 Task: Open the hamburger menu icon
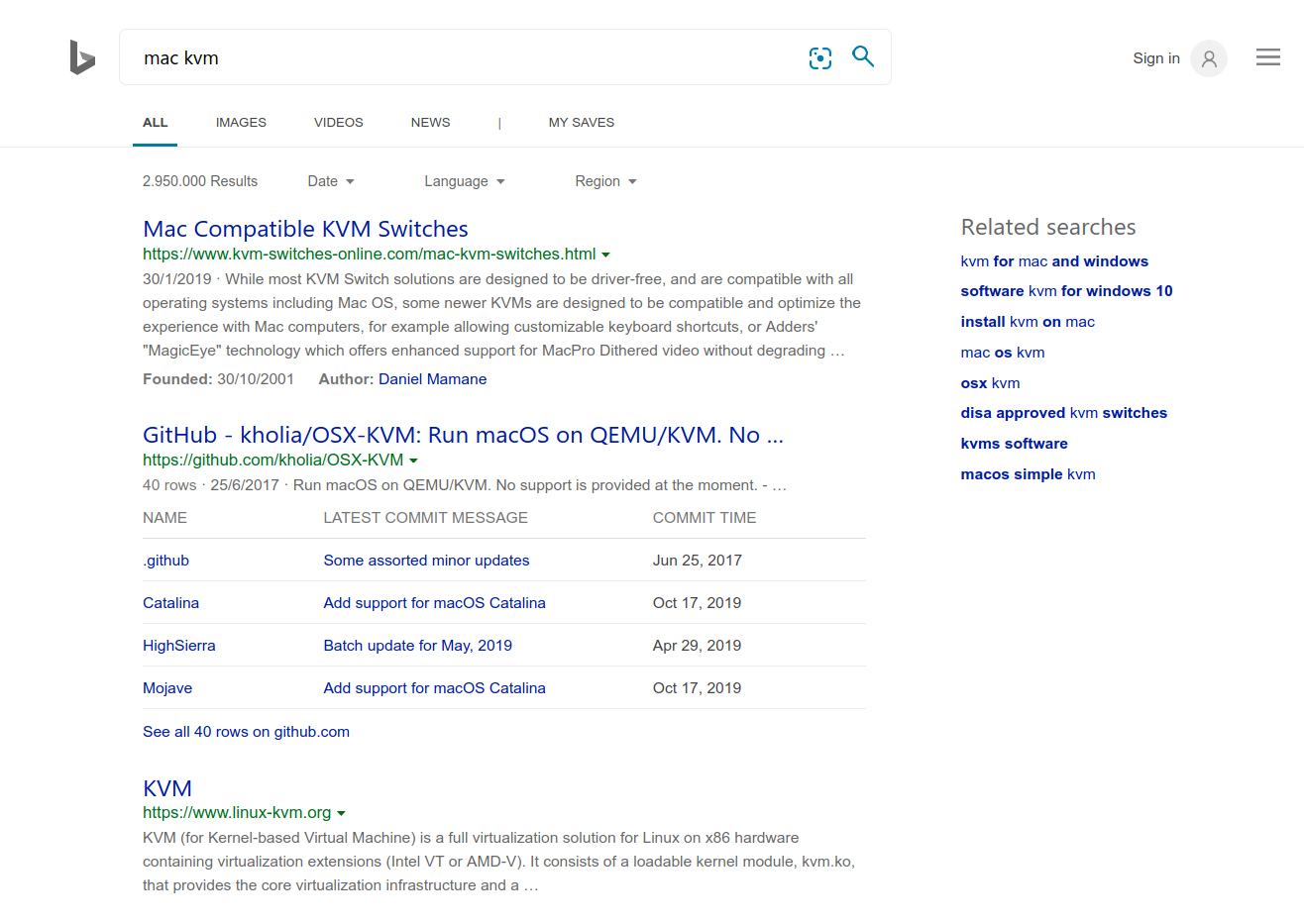tap(1268, 57)
